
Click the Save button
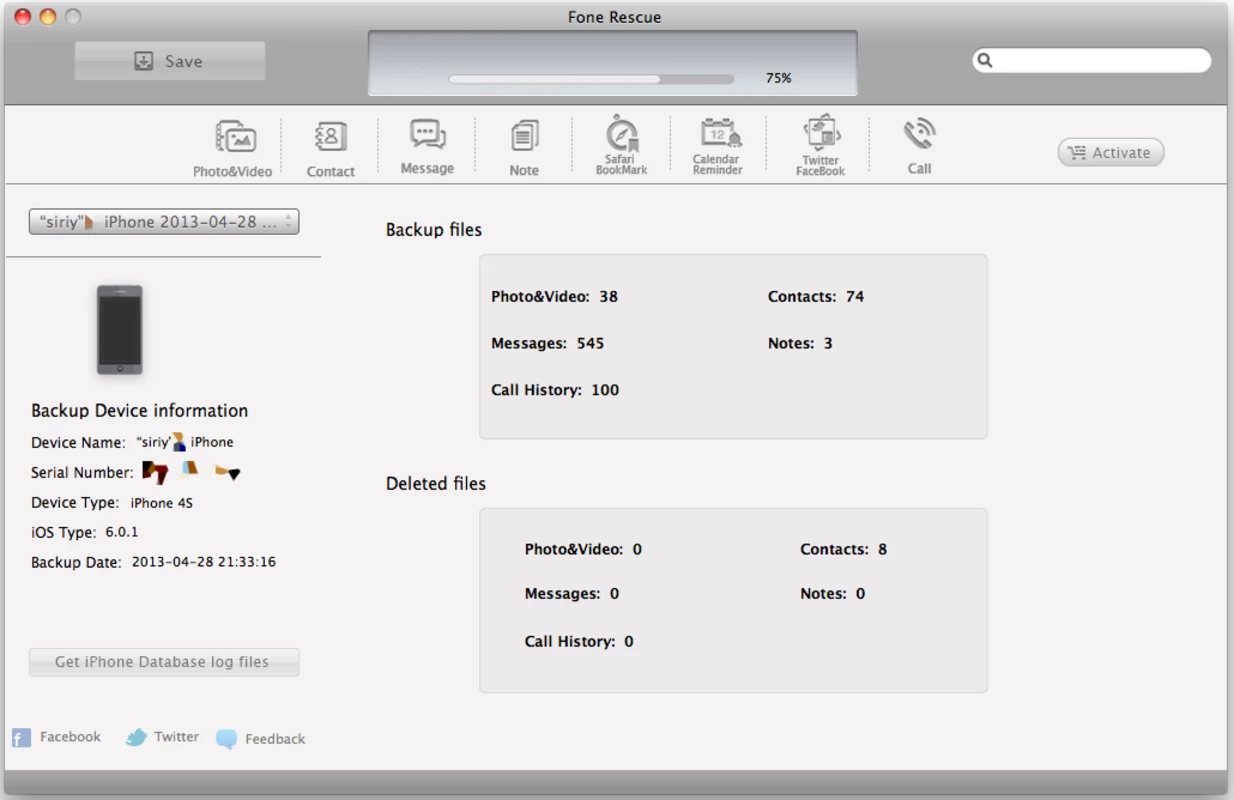click(170, 61)
